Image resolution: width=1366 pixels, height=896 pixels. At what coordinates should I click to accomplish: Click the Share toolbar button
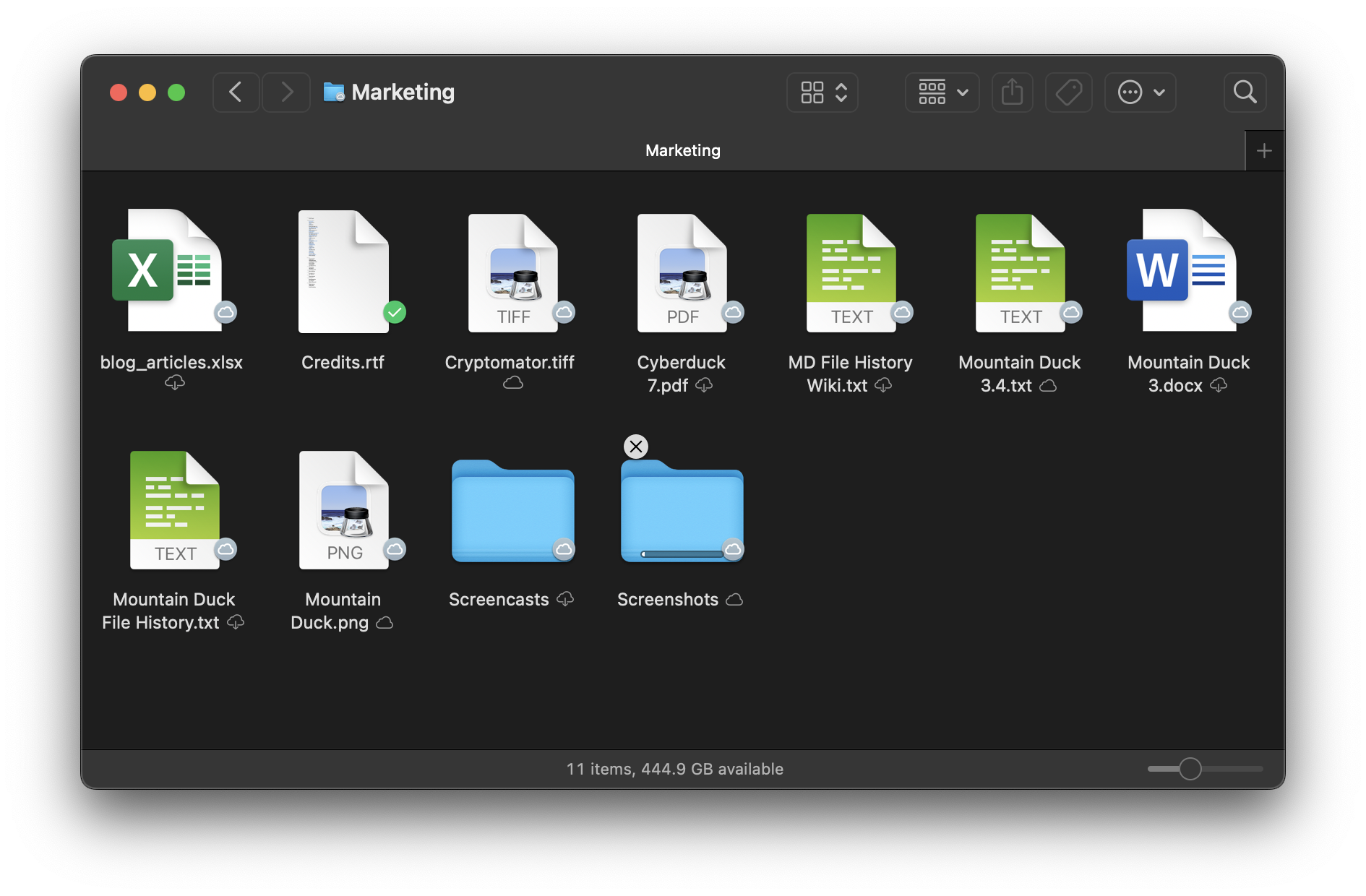(x=1013, y=92)
